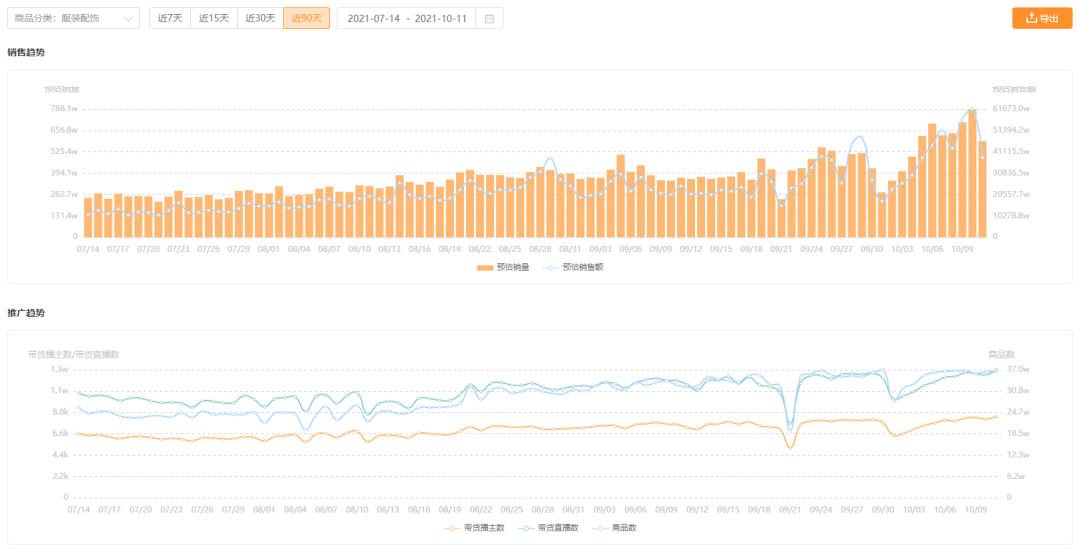Click the tallest sales bar near 10/10

pos(972,173)
